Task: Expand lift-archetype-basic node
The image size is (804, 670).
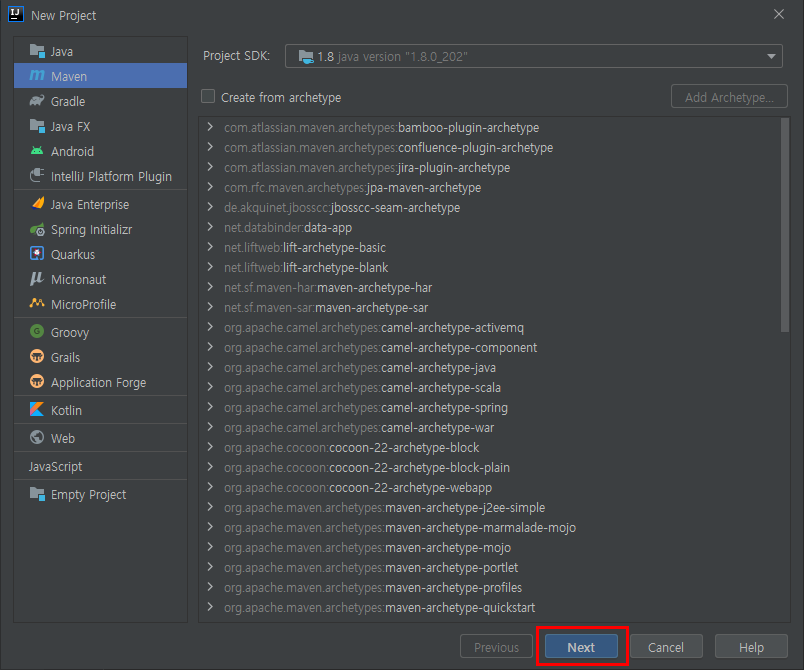Action: (210, 247)
